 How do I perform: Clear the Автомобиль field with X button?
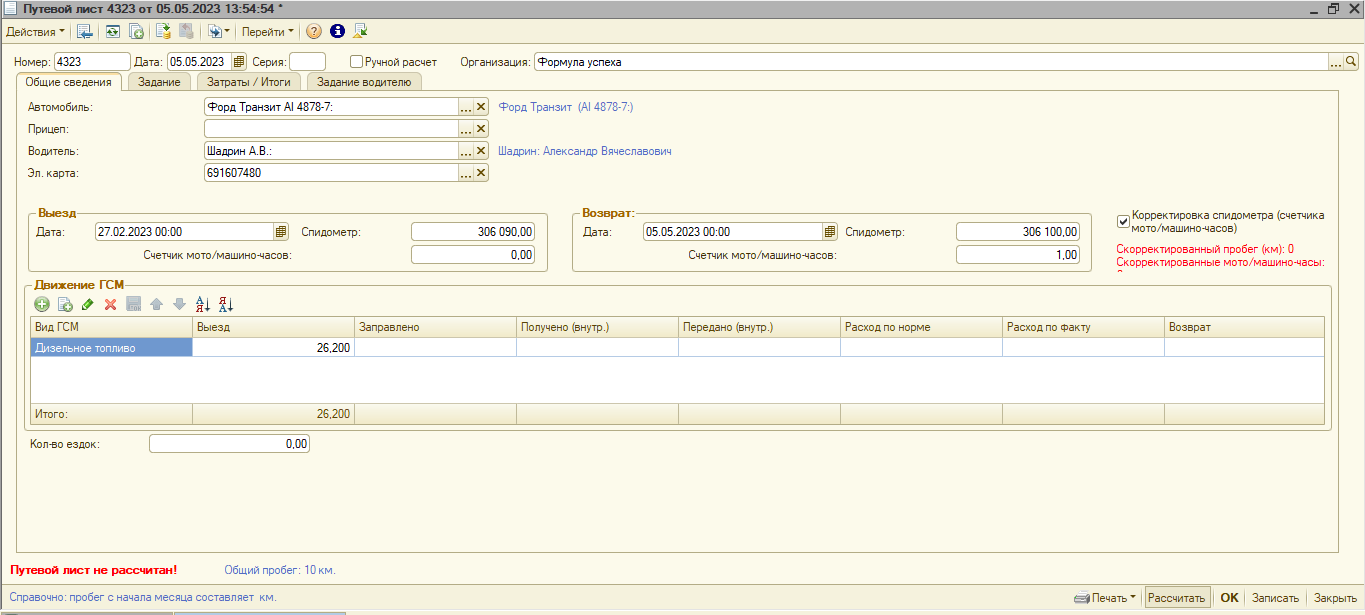click(481, 107)
